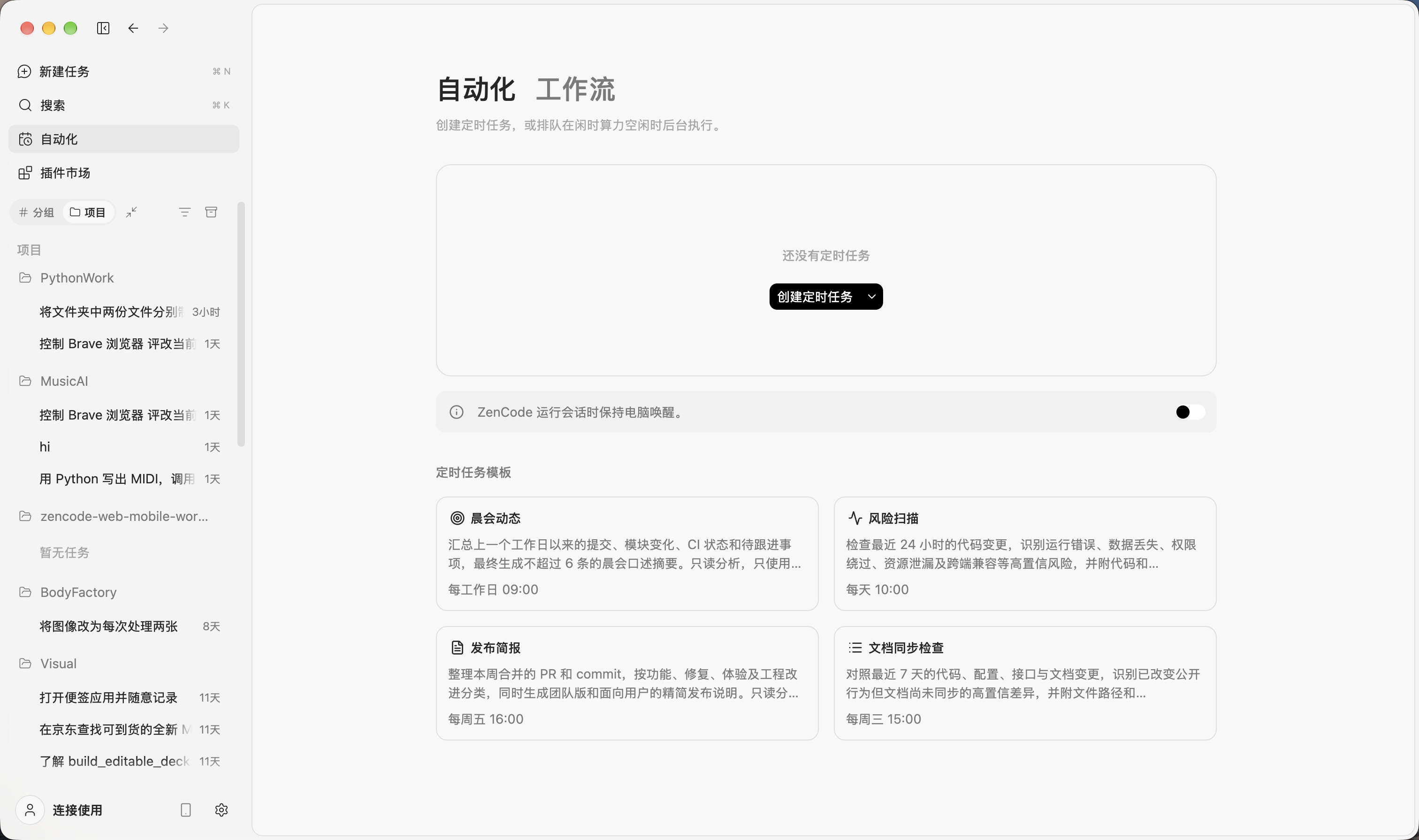Screen dimensions: 1419x840
Task: Click the 插件市场 blocks icon
Action: [x=25, y=173]
